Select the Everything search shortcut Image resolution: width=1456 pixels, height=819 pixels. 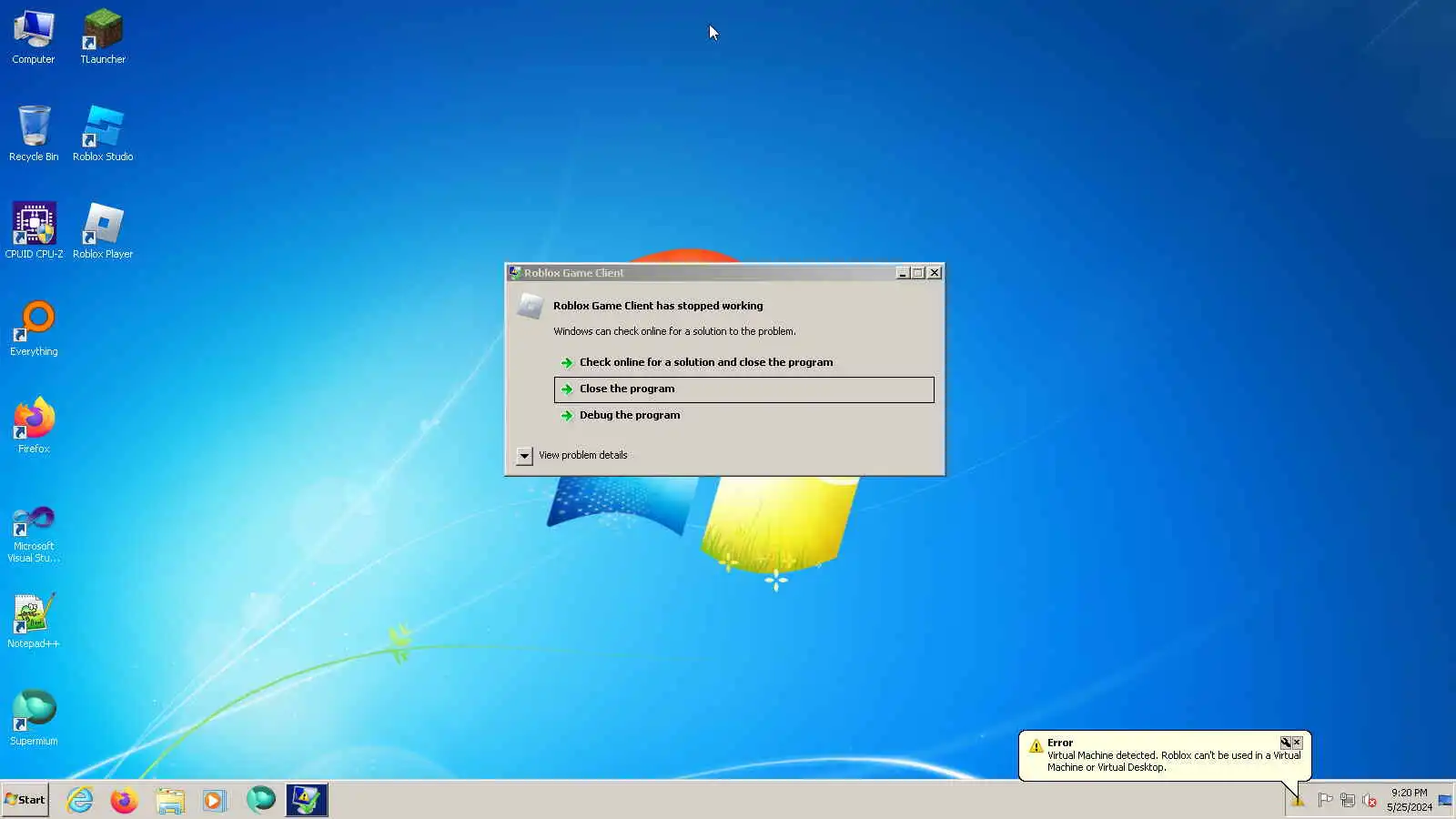tap(34, 329)
